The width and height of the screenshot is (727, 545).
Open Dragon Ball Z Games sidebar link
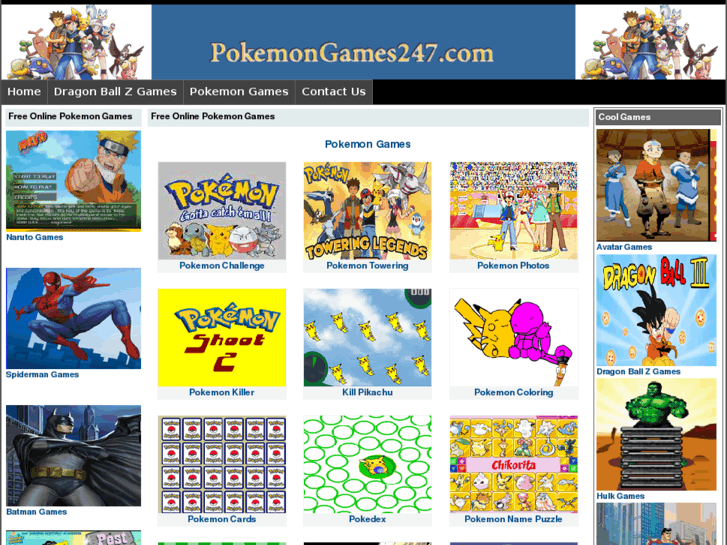click(x=638, y=372)
